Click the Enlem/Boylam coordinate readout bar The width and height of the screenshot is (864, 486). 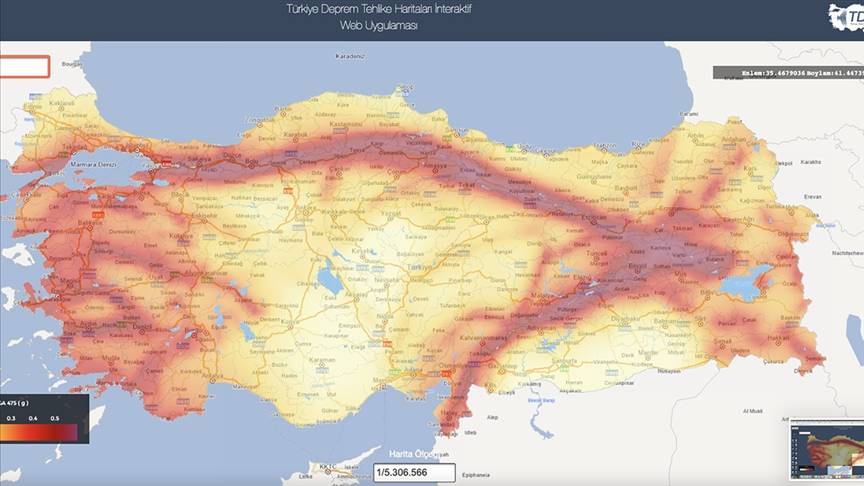789,73
